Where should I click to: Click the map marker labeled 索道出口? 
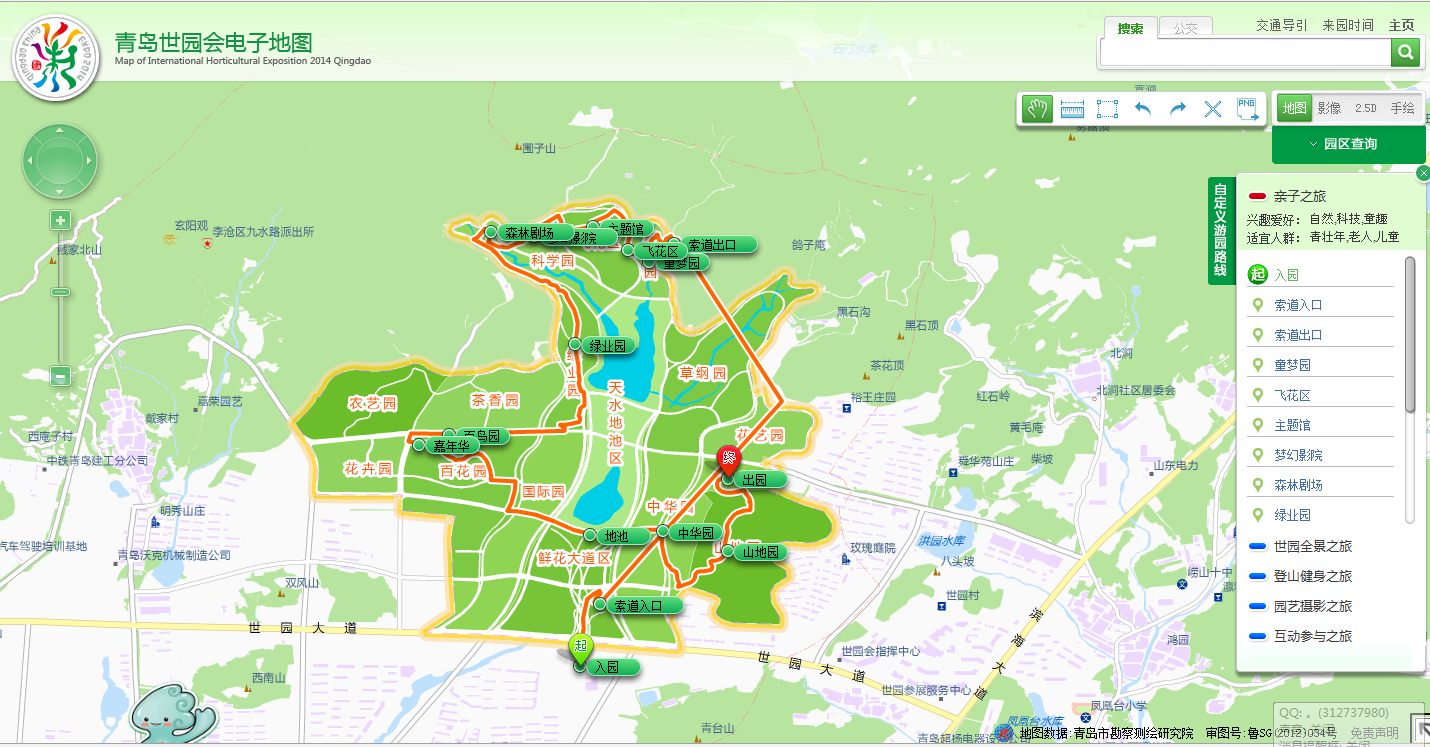(x=711, y=244)
